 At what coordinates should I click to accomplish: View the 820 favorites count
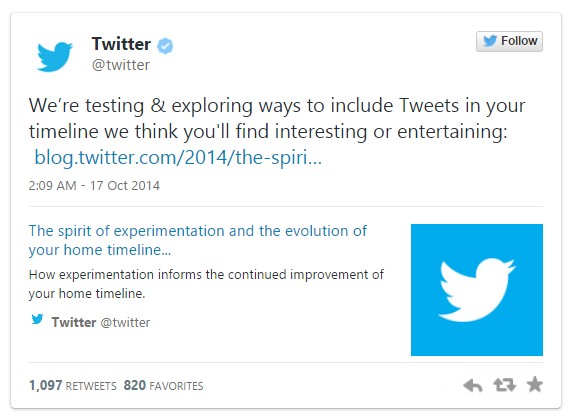tap(135, 385)
